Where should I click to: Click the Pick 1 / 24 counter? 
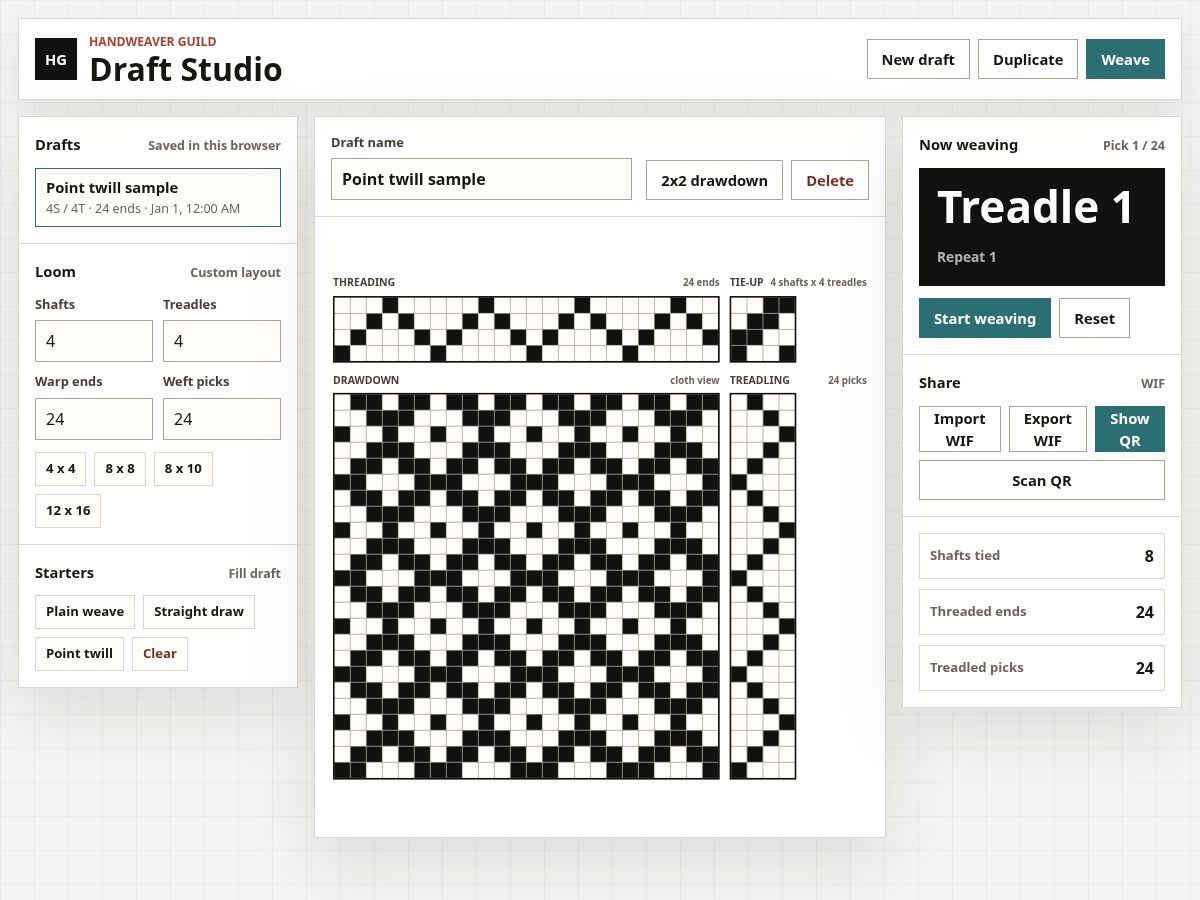coord(1134,145)
